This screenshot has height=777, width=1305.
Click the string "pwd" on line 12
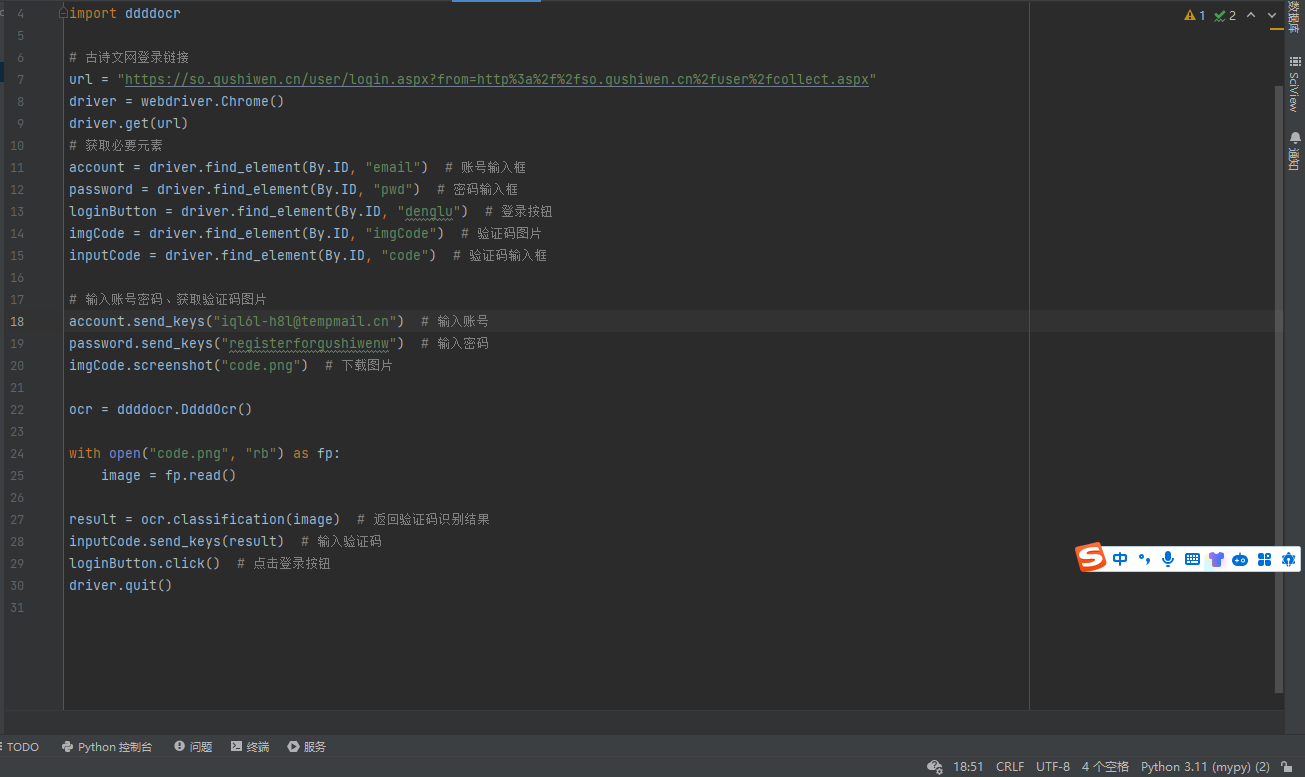click(x=393, y=189)
